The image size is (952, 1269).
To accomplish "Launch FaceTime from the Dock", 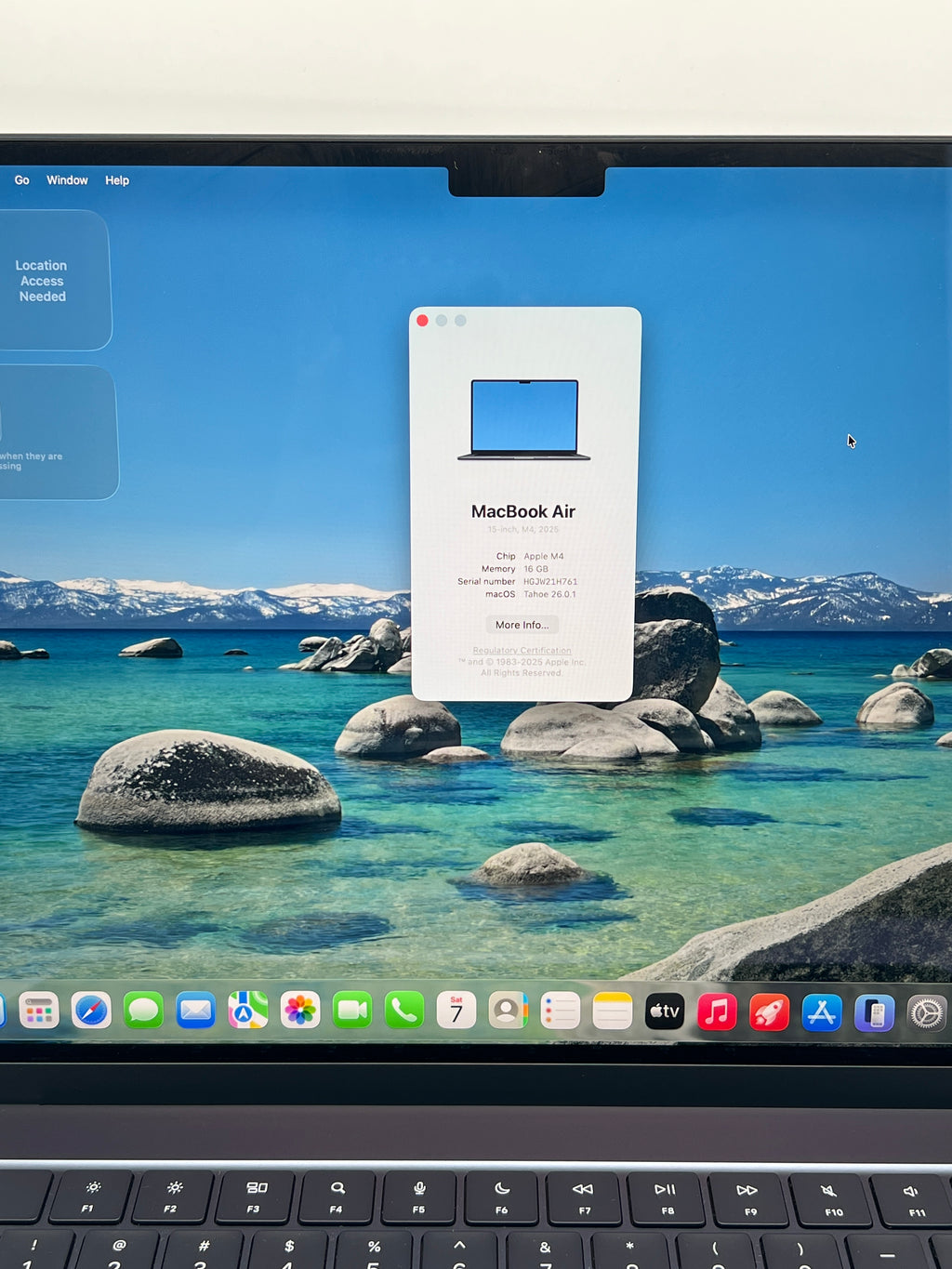I will point(352,1011).
